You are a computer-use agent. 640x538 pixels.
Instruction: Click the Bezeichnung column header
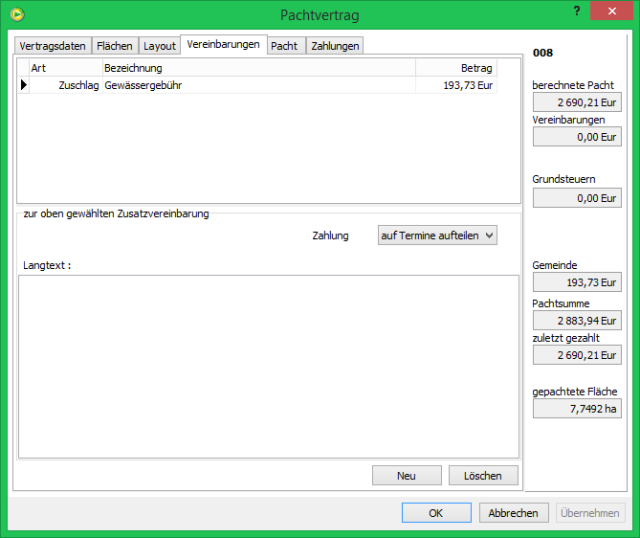[x=258, y=68]
